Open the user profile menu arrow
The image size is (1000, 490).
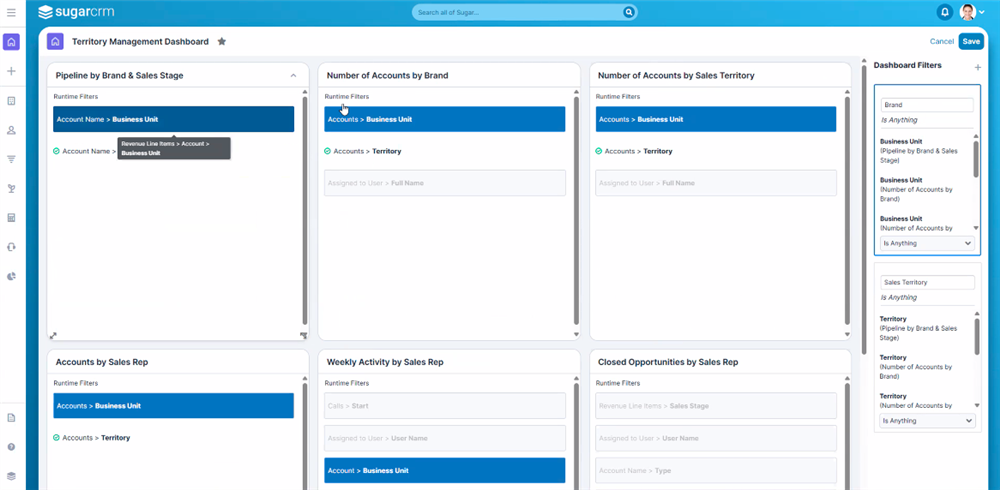point(982,12)
